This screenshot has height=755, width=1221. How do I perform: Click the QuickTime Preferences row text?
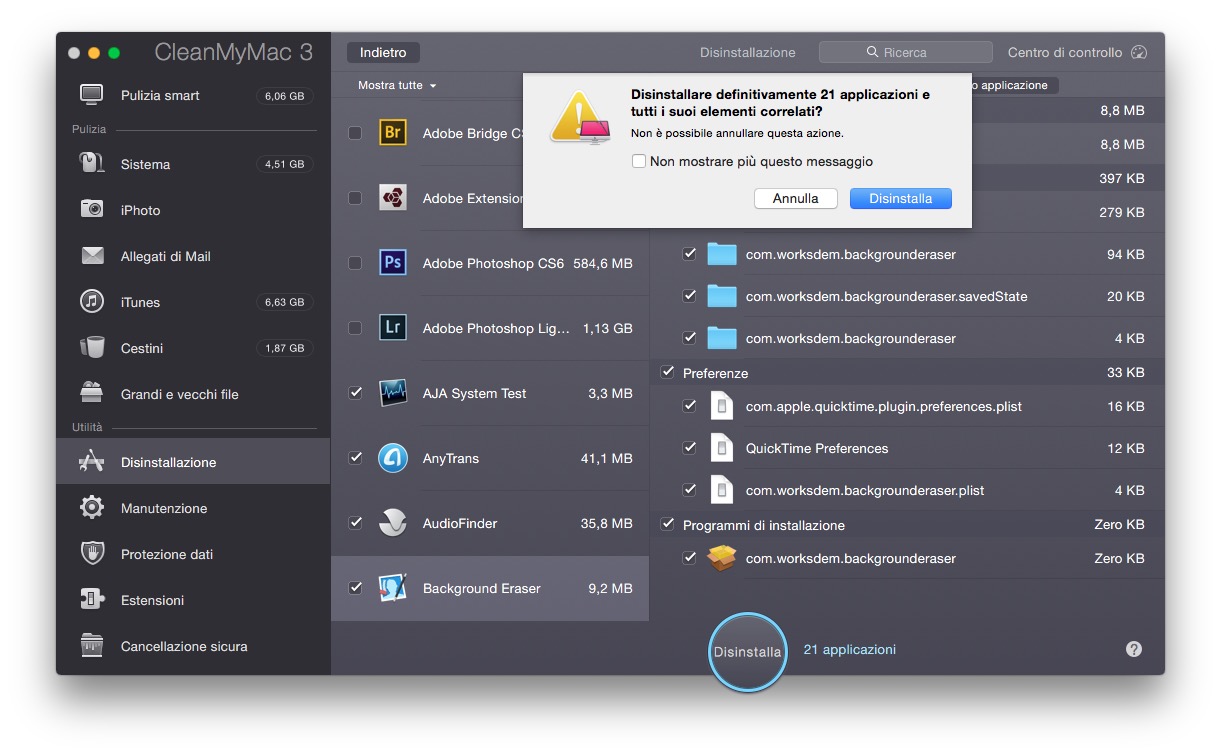point(817,448)
